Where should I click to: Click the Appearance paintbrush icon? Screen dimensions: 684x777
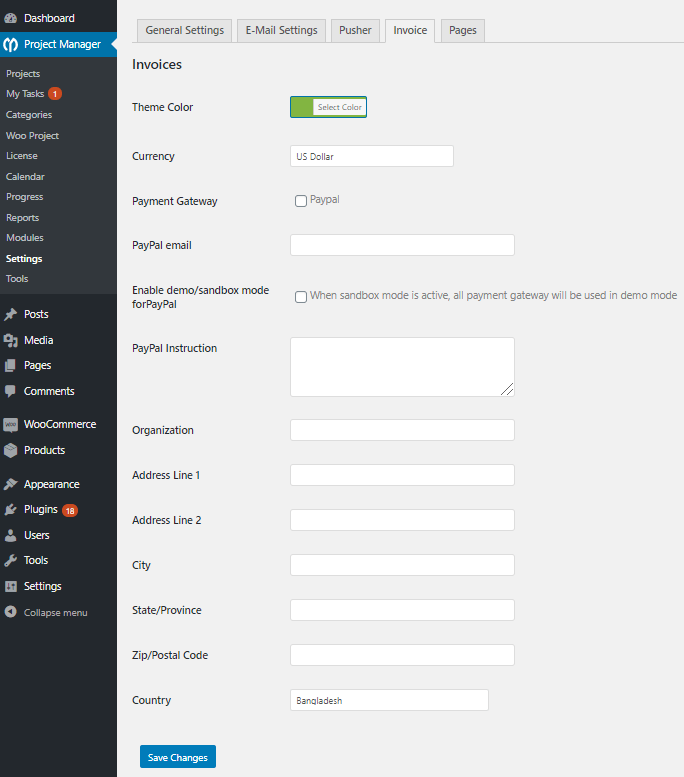tap(10, 484)
